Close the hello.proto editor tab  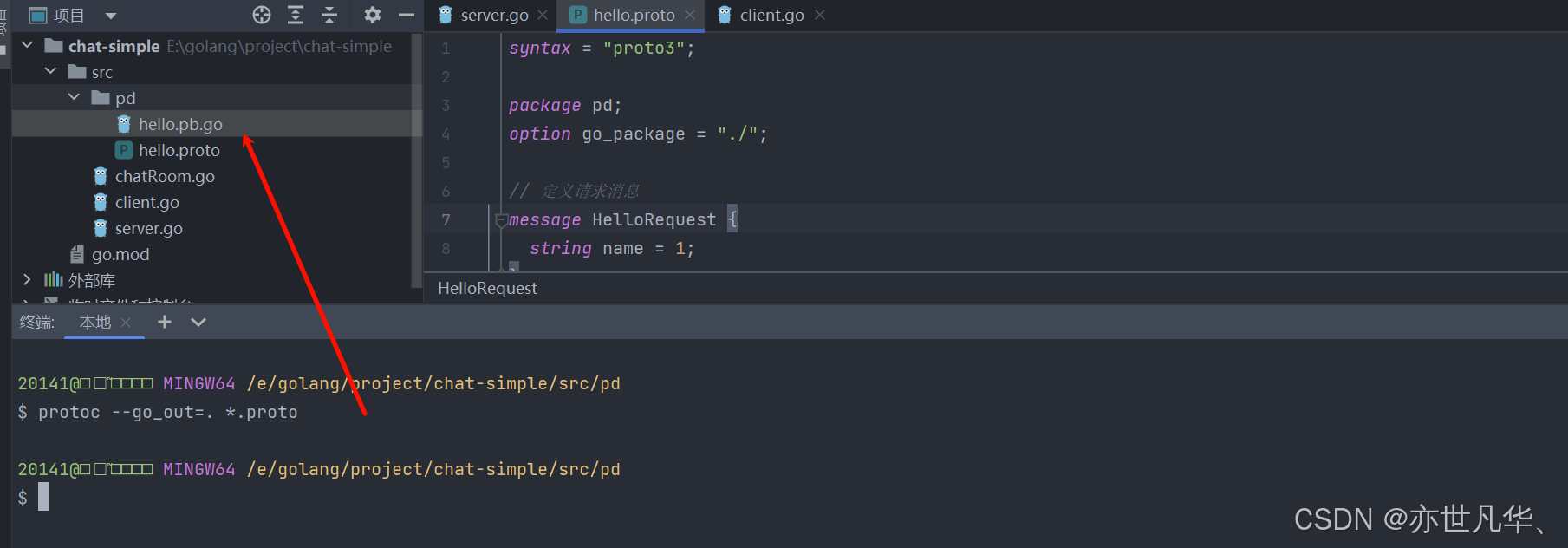point(690,15)
